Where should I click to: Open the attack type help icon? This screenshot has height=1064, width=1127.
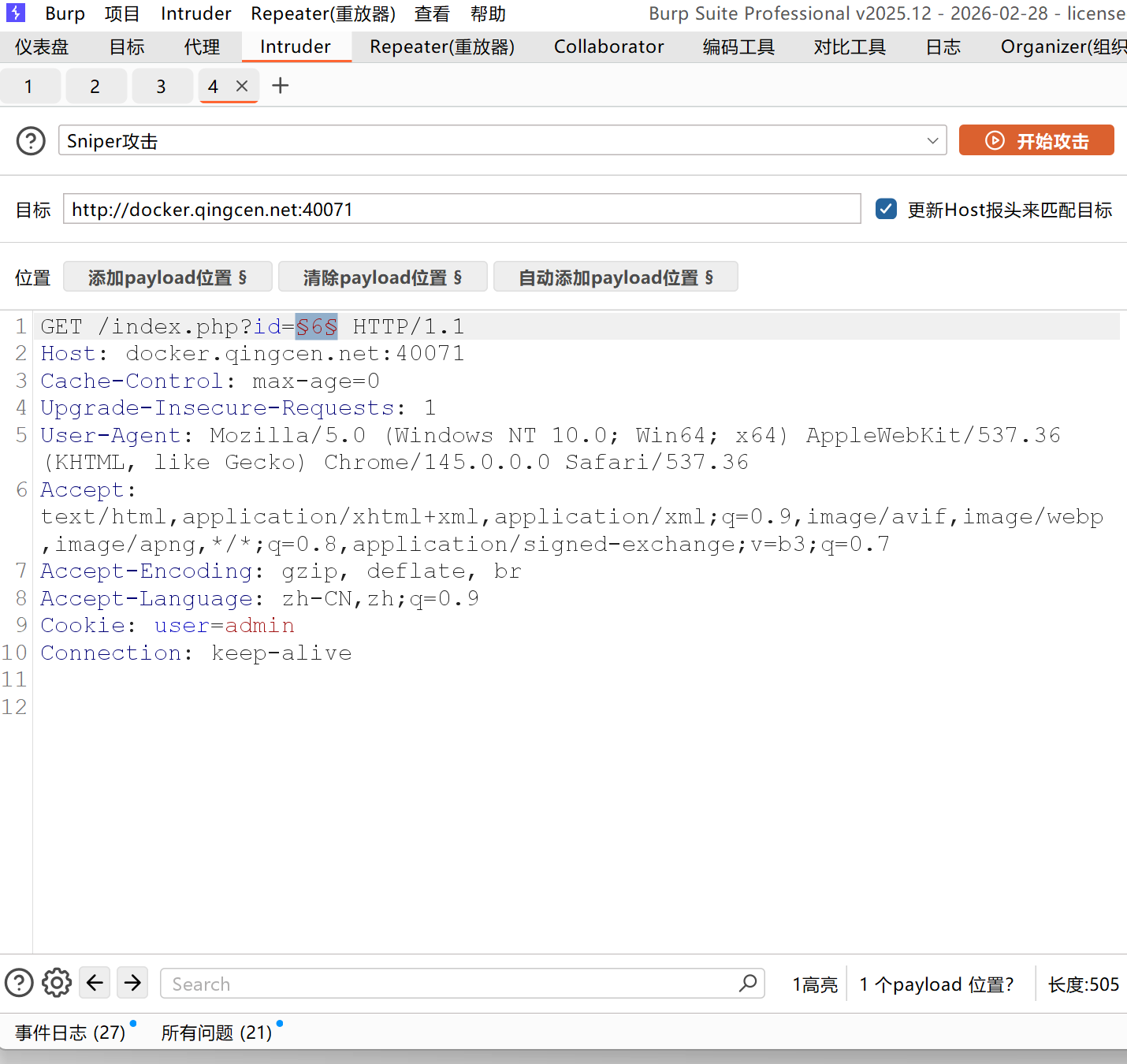[x=31, y=141]
